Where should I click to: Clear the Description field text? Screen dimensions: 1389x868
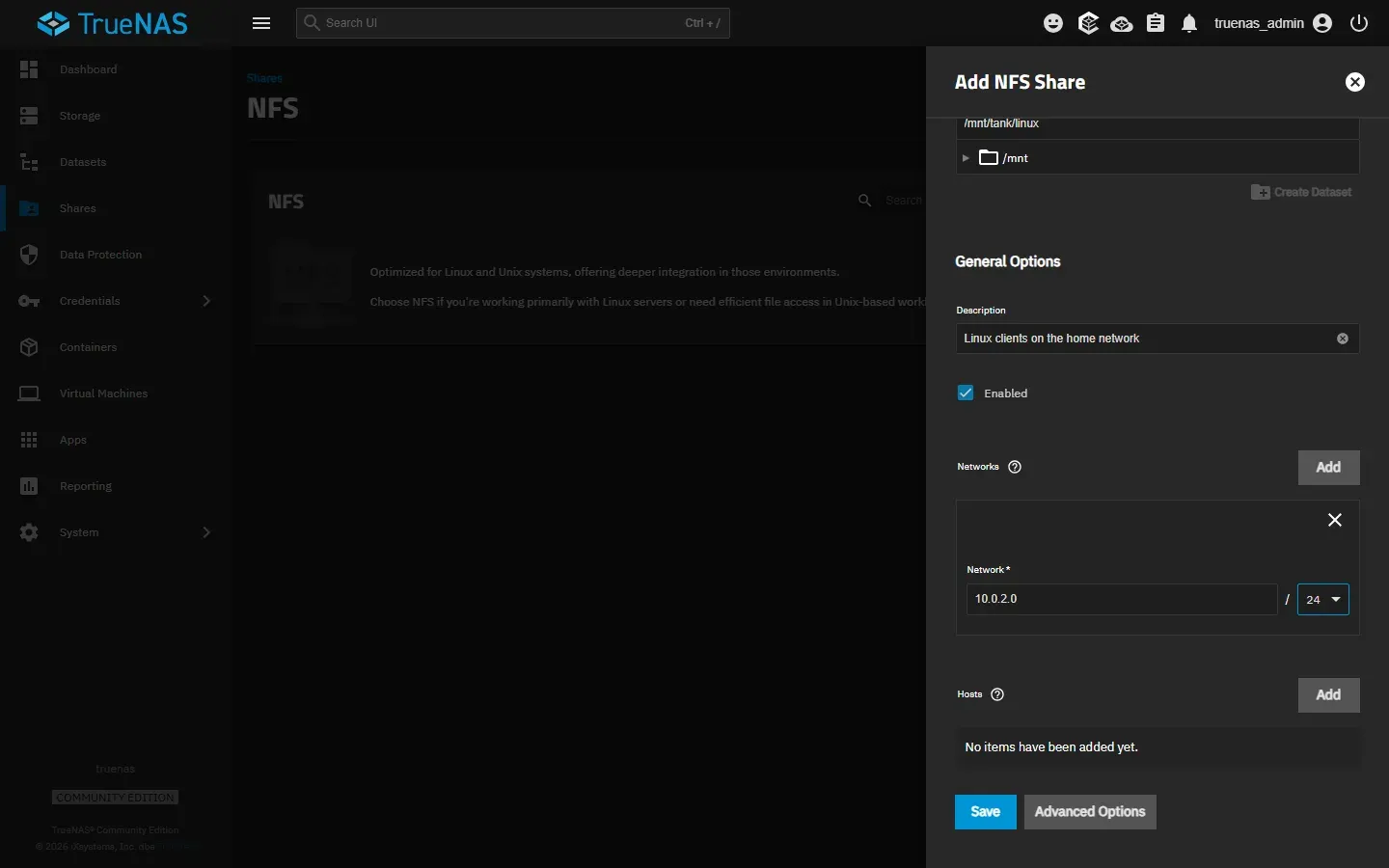[x=1343, y=339]
